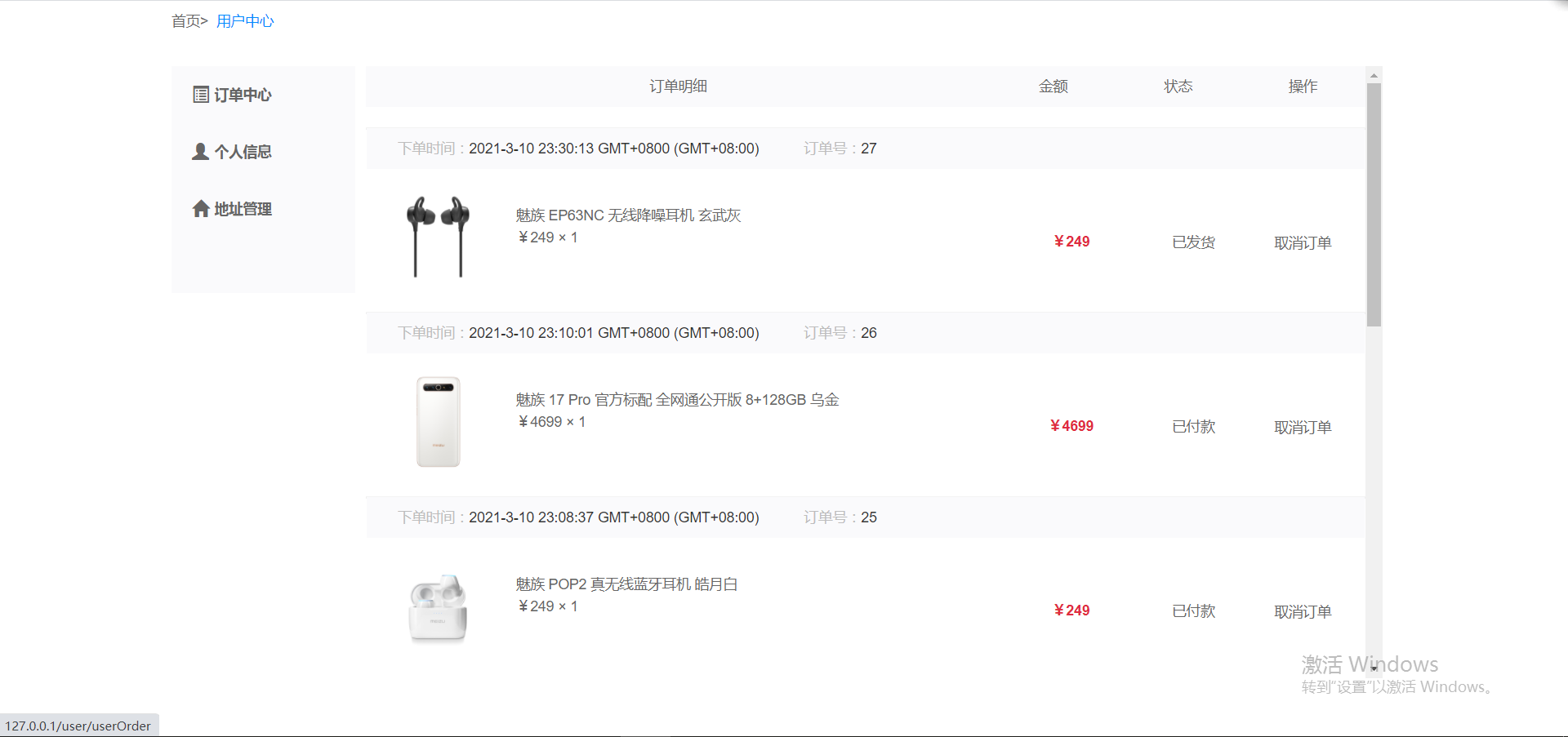This screenshot has height=737, width=1568.
Task: Click the 首页 breadcrumb link
Action: [186, 21]
